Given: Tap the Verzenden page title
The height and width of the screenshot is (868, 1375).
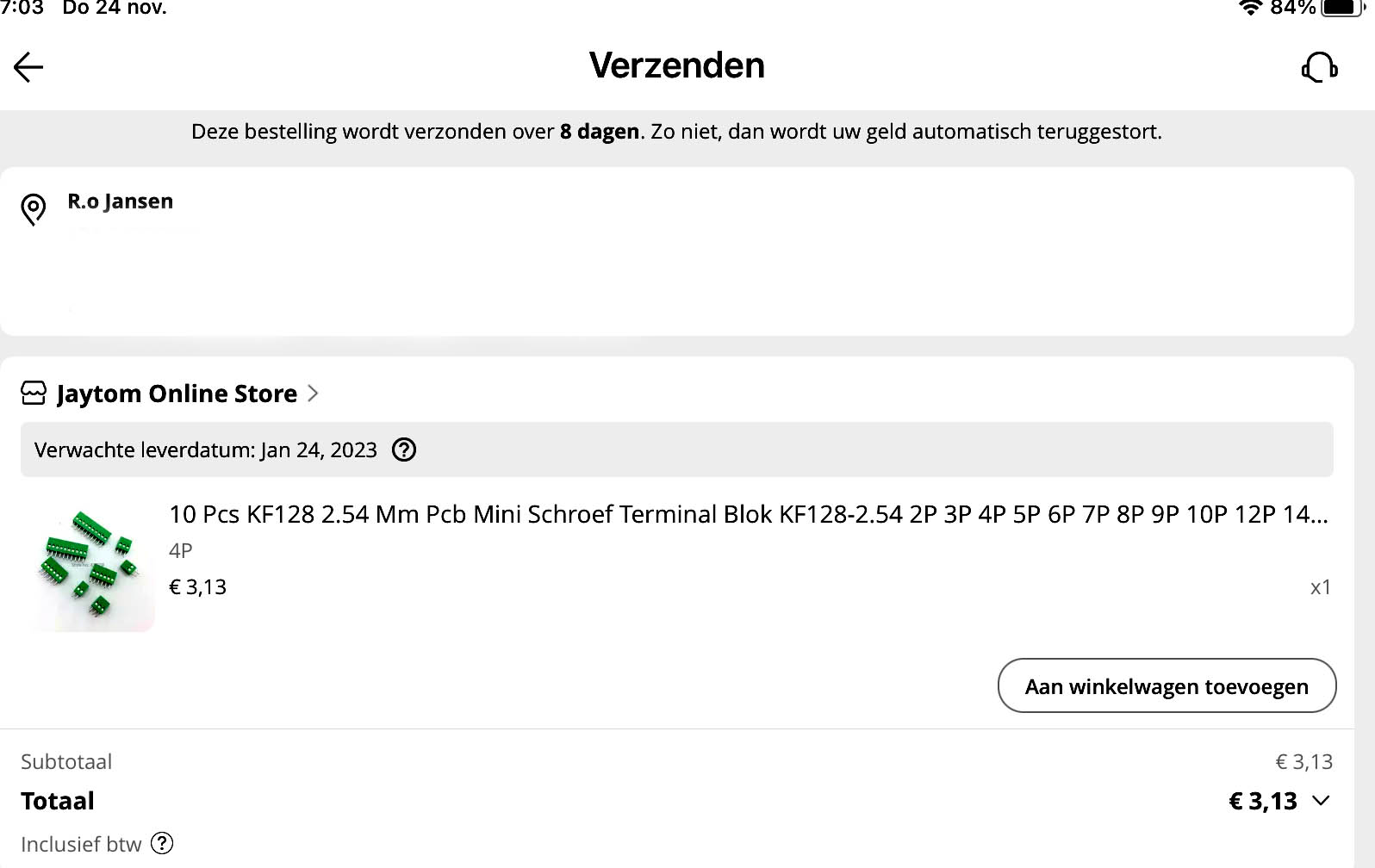Looking at the screenshot, I should coord(677,65).
